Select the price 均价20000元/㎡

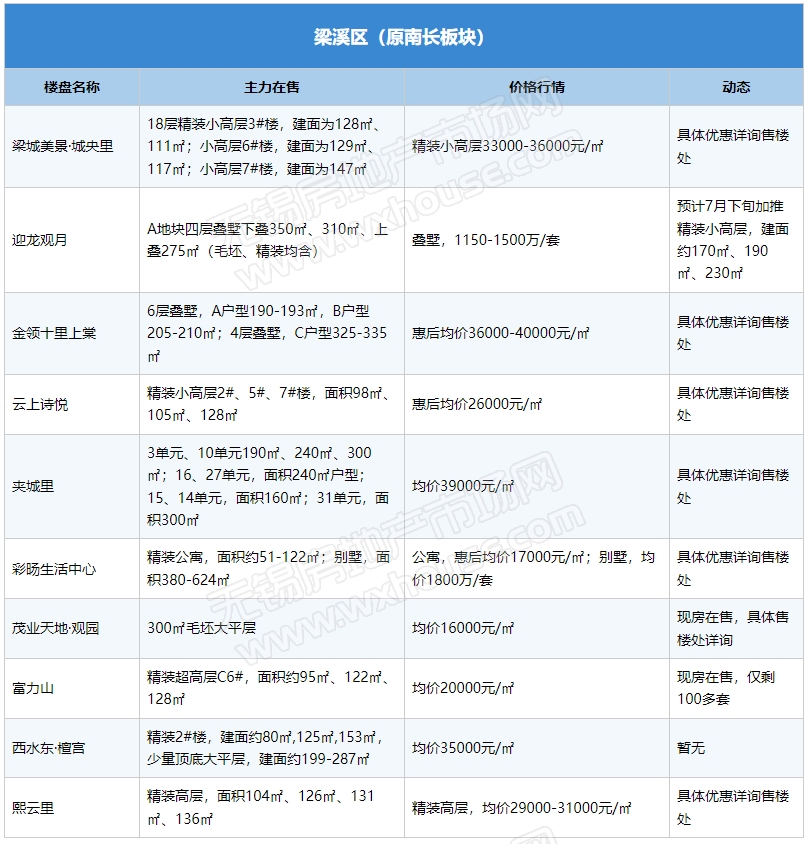462,688
